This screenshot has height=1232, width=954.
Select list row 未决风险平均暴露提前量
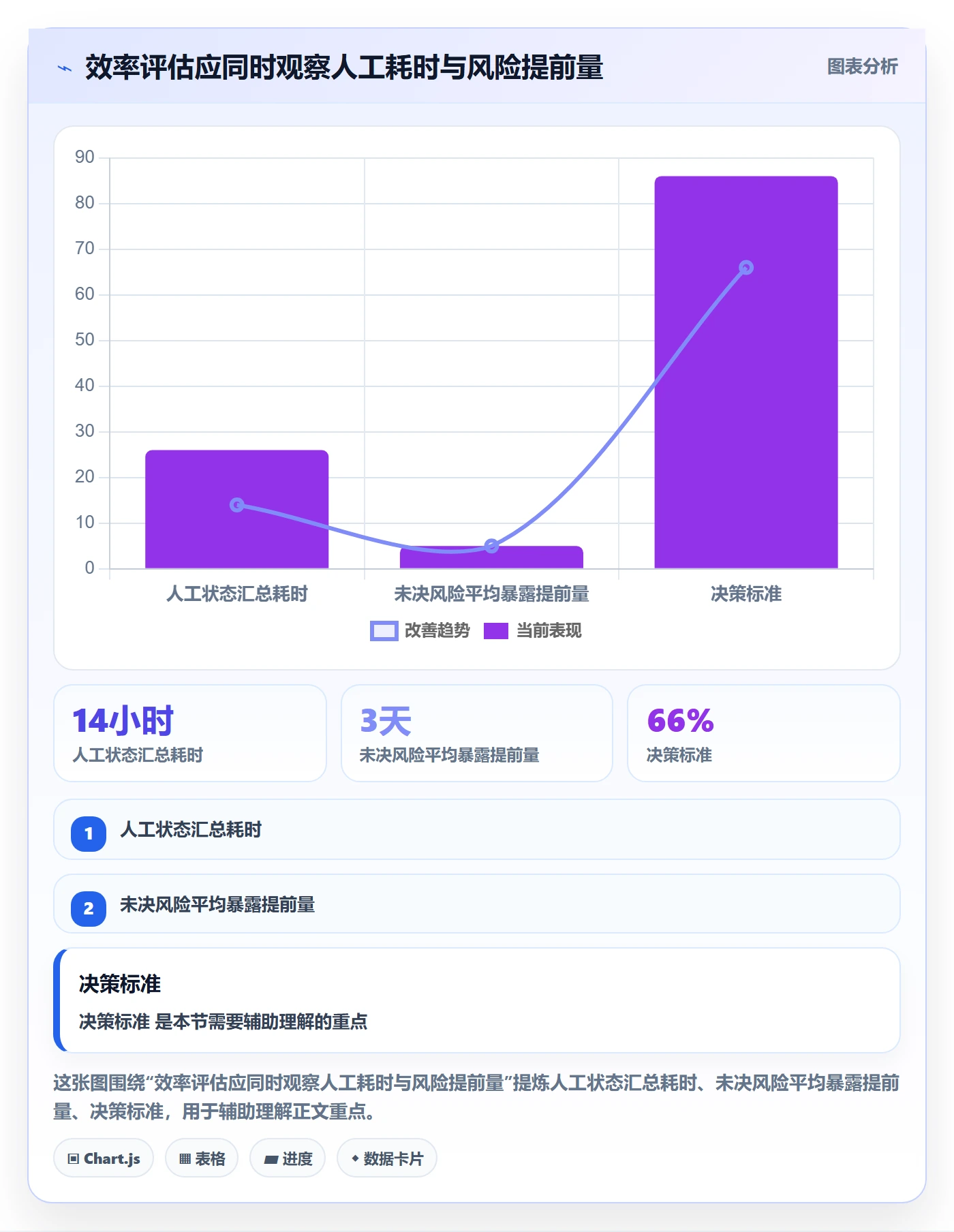point(477,904)
